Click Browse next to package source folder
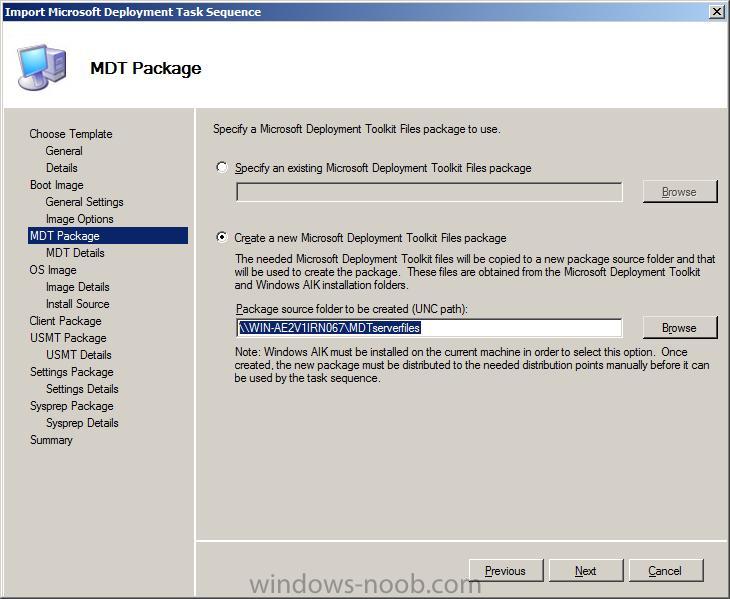This screenshot has width=730, height=599. tap(679, 328)
